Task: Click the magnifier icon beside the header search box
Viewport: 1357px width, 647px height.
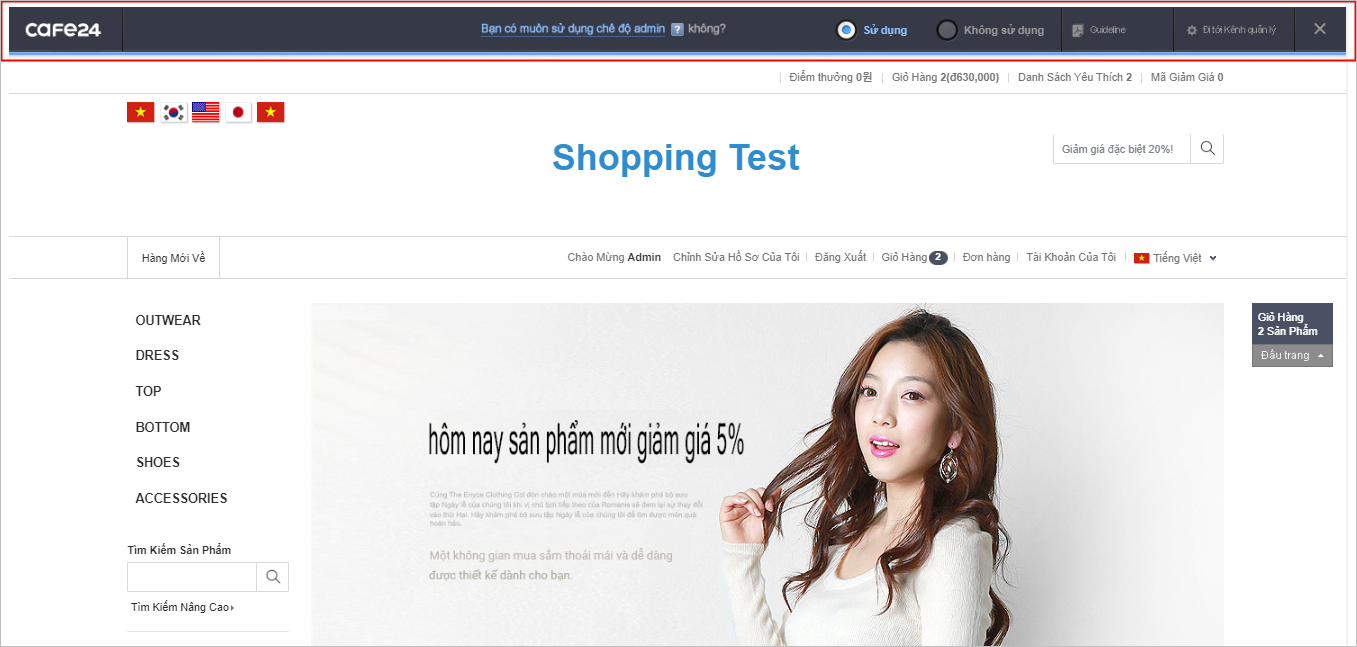Action: click(1207, 149)
